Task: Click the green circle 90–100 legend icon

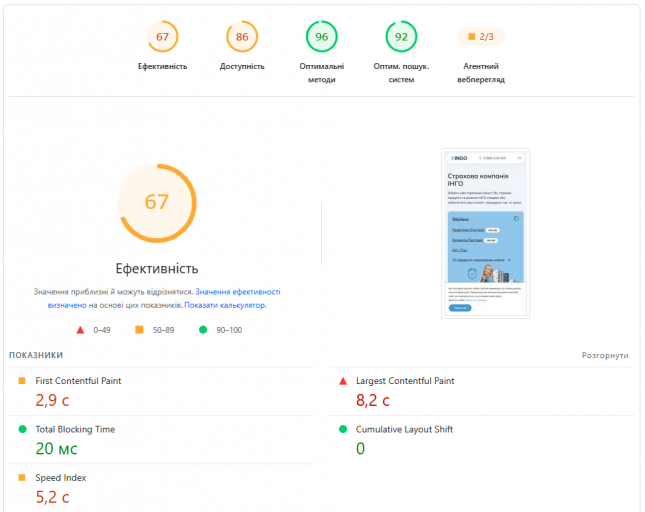Action: 203,330
